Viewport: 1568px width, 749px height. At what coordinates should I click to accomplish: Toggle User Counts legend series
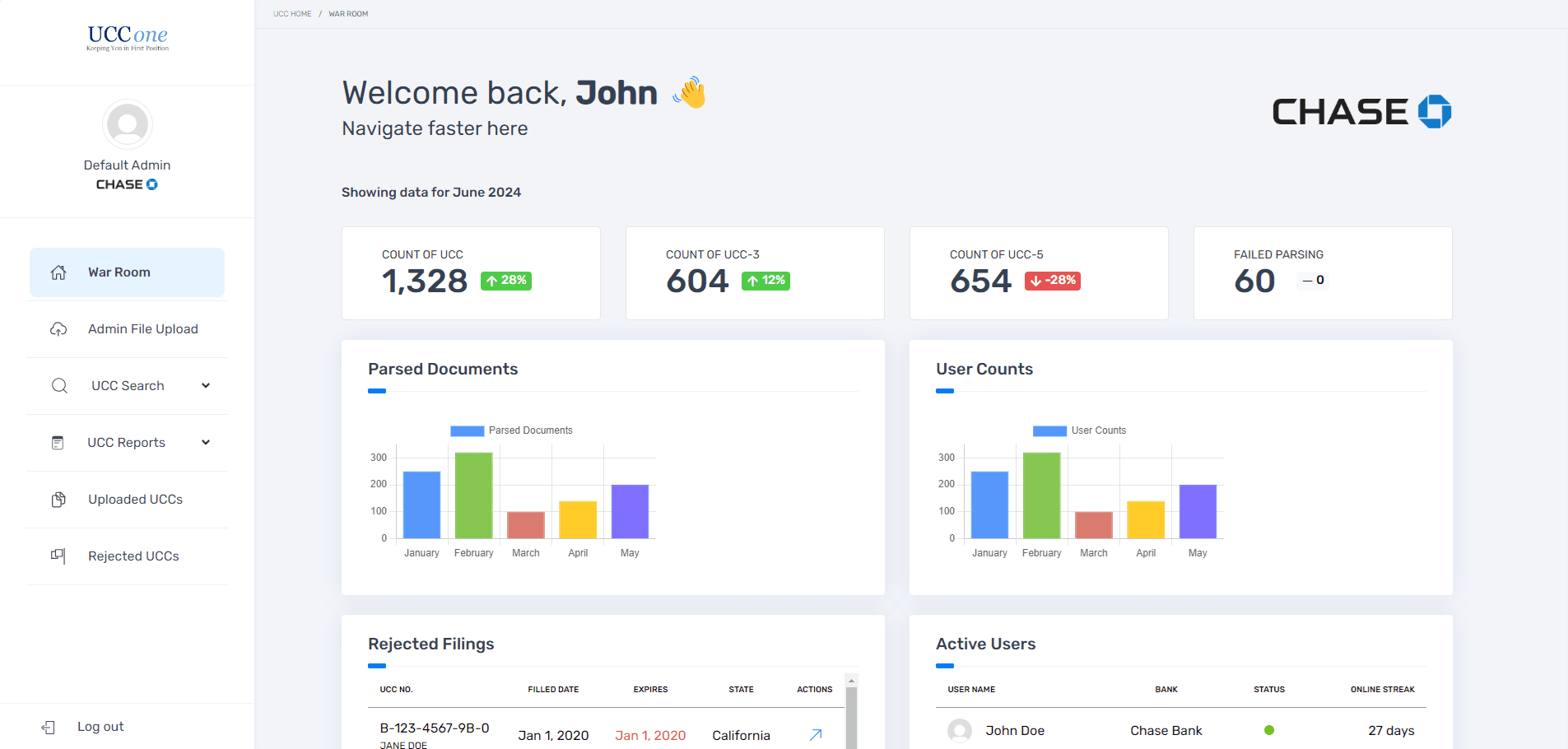pos(1078,430)
